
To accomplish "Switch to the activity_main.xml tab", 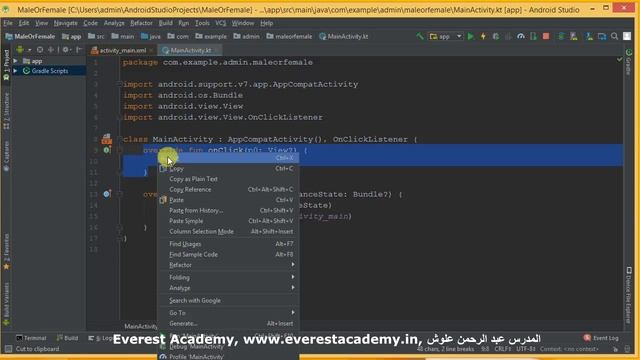I will point(122,50).
